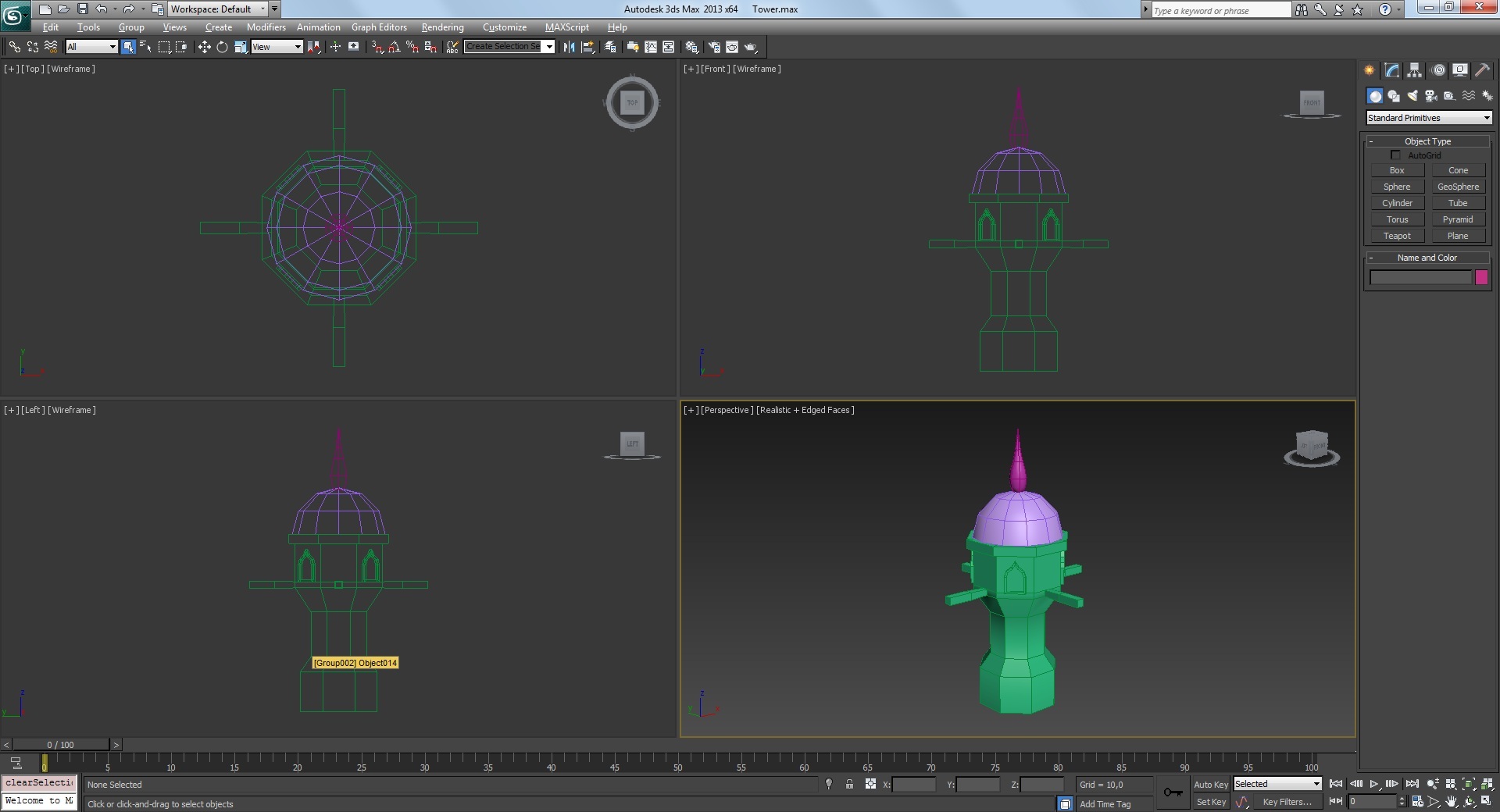Viewport: 1500px width, 812px height.
Task: Open the Modifiers menu
Action: click(266, 27)
